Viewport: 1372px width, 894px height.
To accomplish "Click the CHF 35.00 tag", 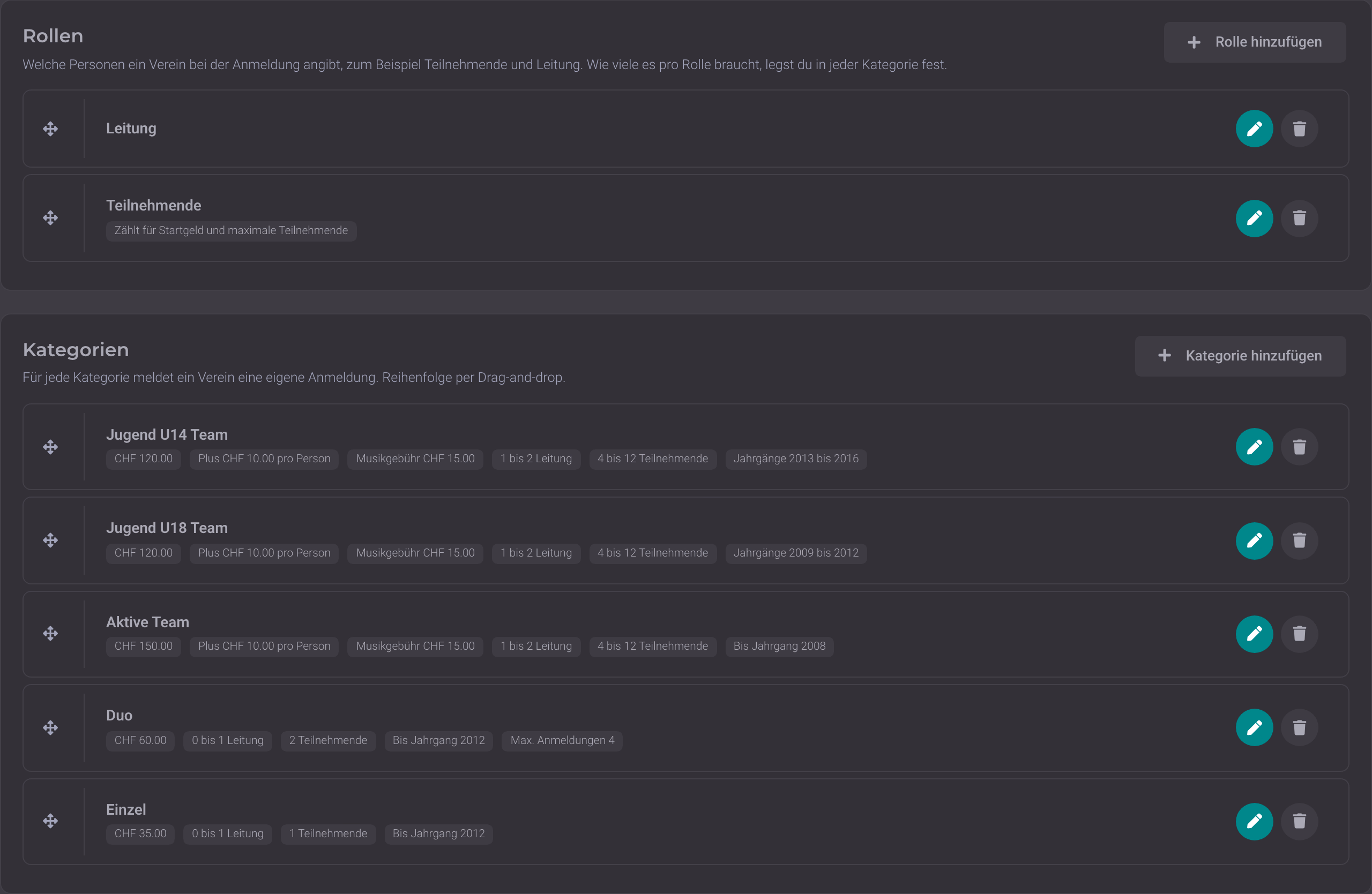I will [140, 834].
